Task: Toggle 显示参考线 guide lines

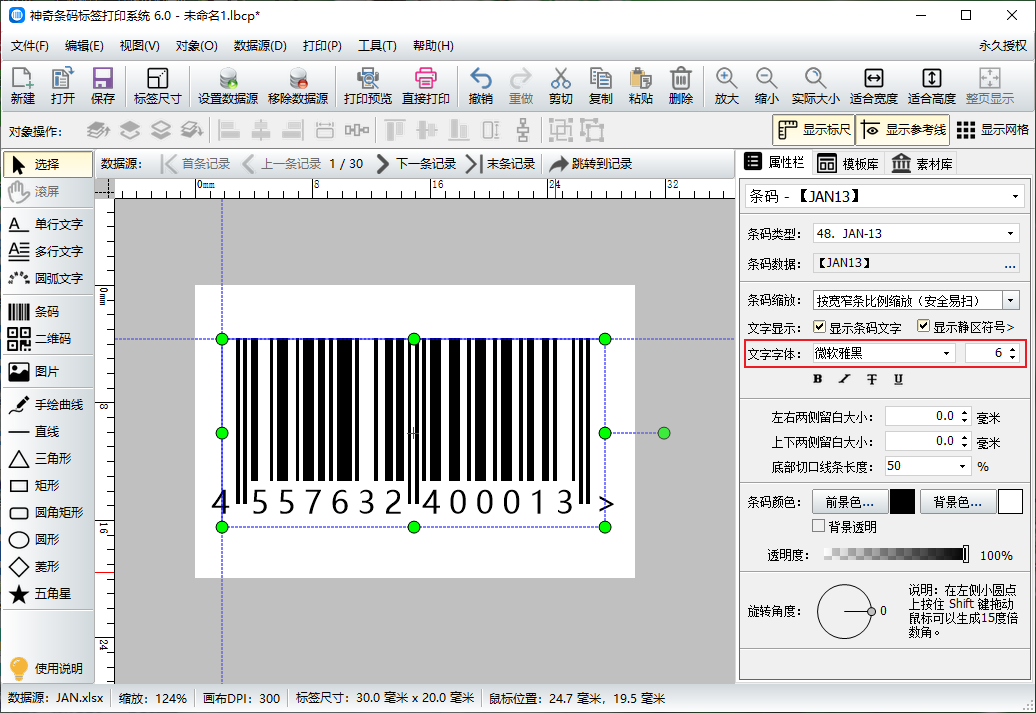Action: (903, 130)
